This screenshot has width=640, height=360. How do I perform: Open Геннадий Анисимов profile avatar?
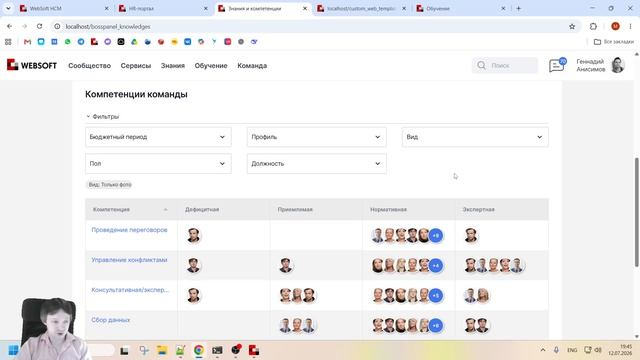coord(618,65)
